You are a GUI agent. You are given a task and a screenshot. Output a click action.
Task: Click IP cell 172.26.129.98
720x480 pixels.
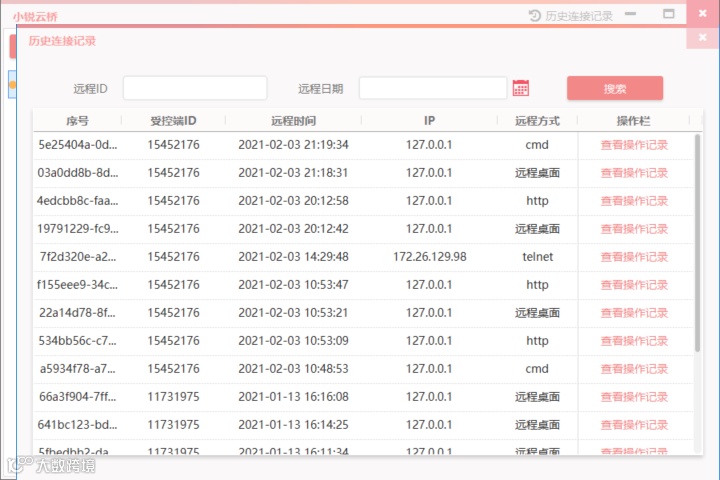coord(429,257)
